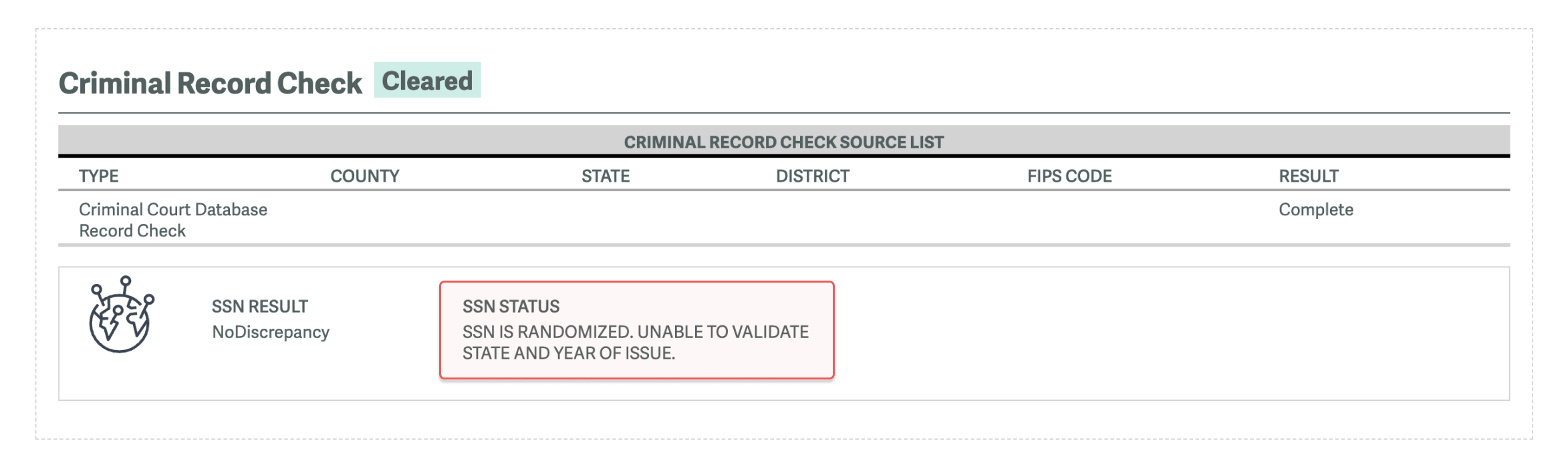This screenshot has width=1568, height=467.
Task: Click the STATE AND YEAR OF ISSUE line
Action: coord(569,353)
